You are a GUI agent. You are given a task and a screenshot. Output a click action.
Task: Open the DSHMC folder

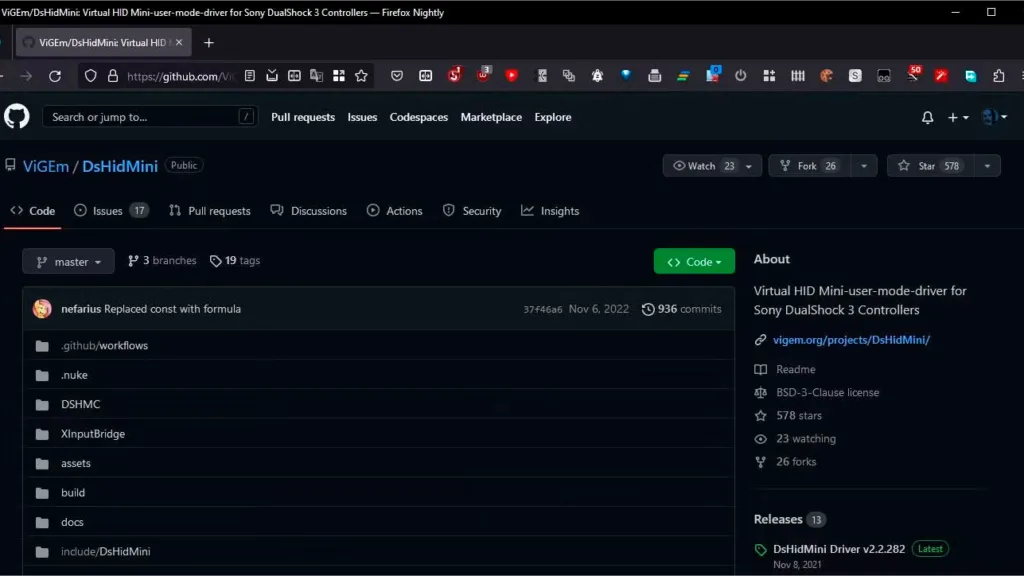[x=80, y=404]
